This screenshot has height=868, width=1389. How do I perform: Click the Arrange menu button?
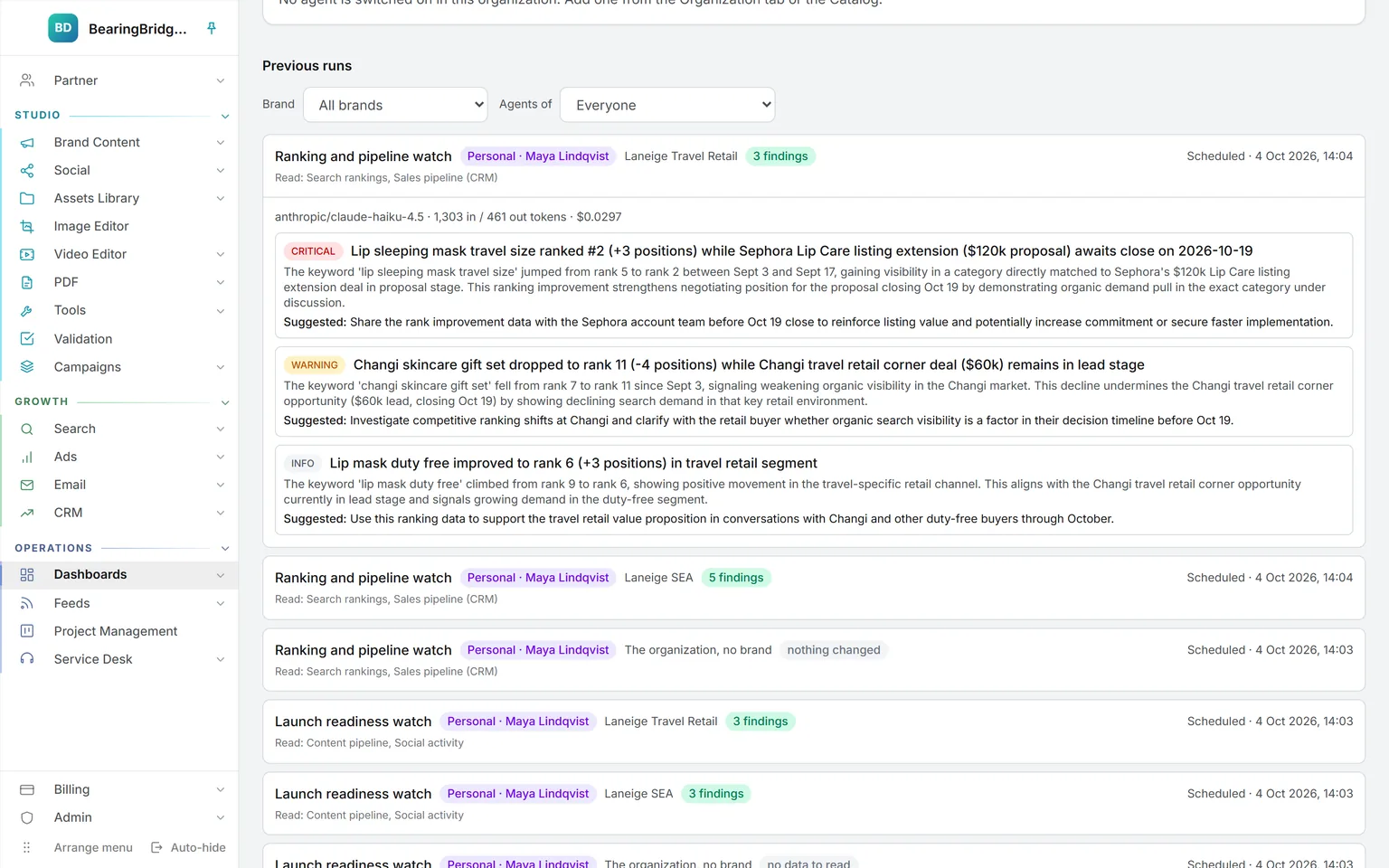click(x=77, y=848)
